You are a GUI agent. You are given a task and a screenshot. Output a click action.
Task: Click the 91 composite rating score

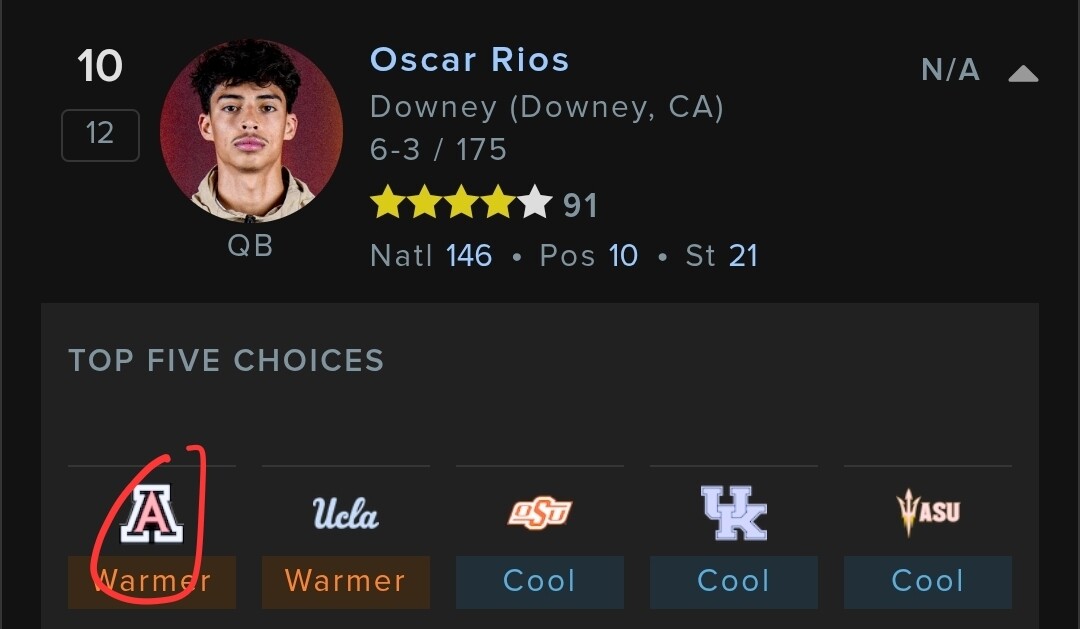[x=580, y=206]
